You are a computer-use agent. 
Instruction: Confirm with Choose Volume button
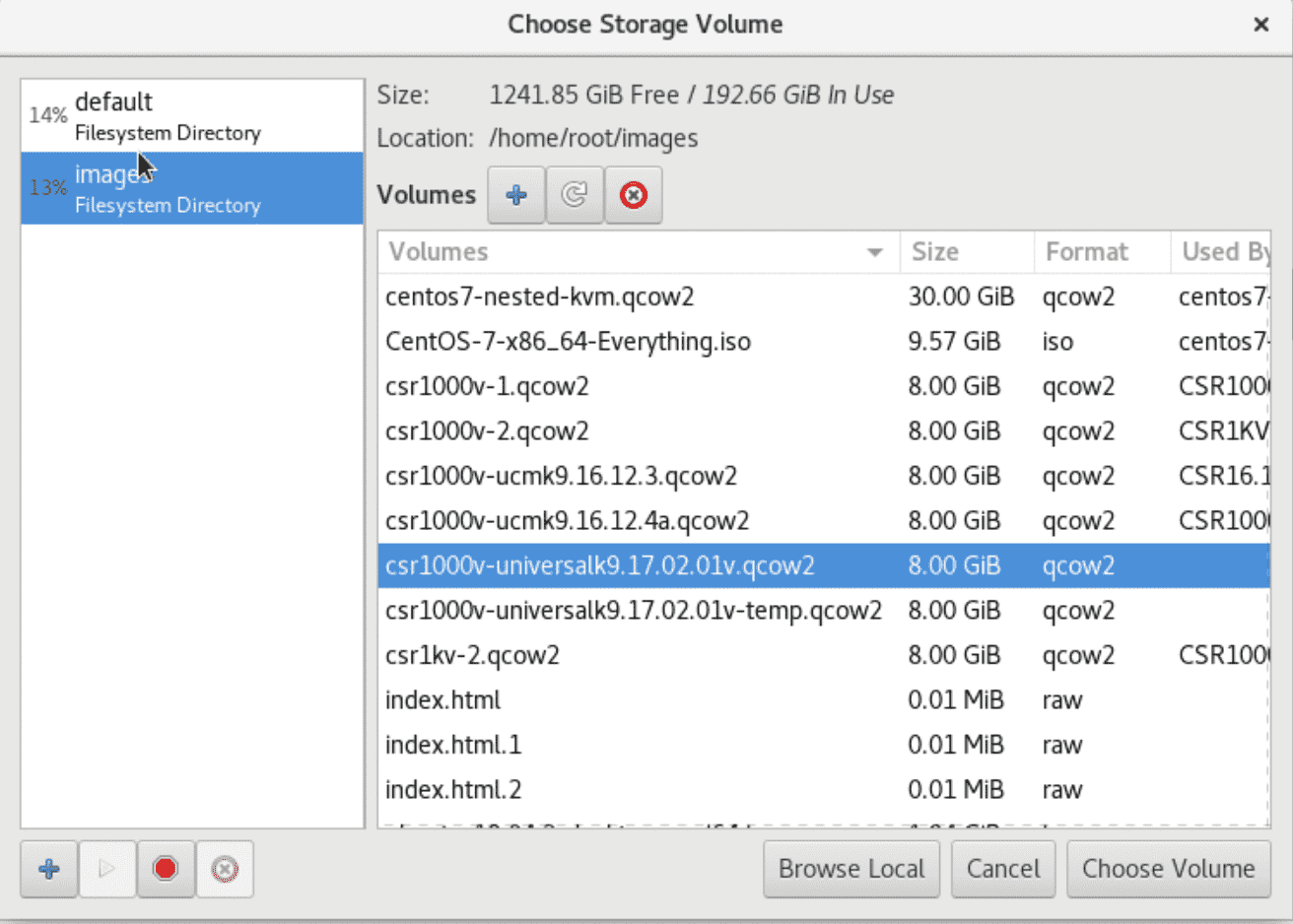click(x=1169, y=869)
